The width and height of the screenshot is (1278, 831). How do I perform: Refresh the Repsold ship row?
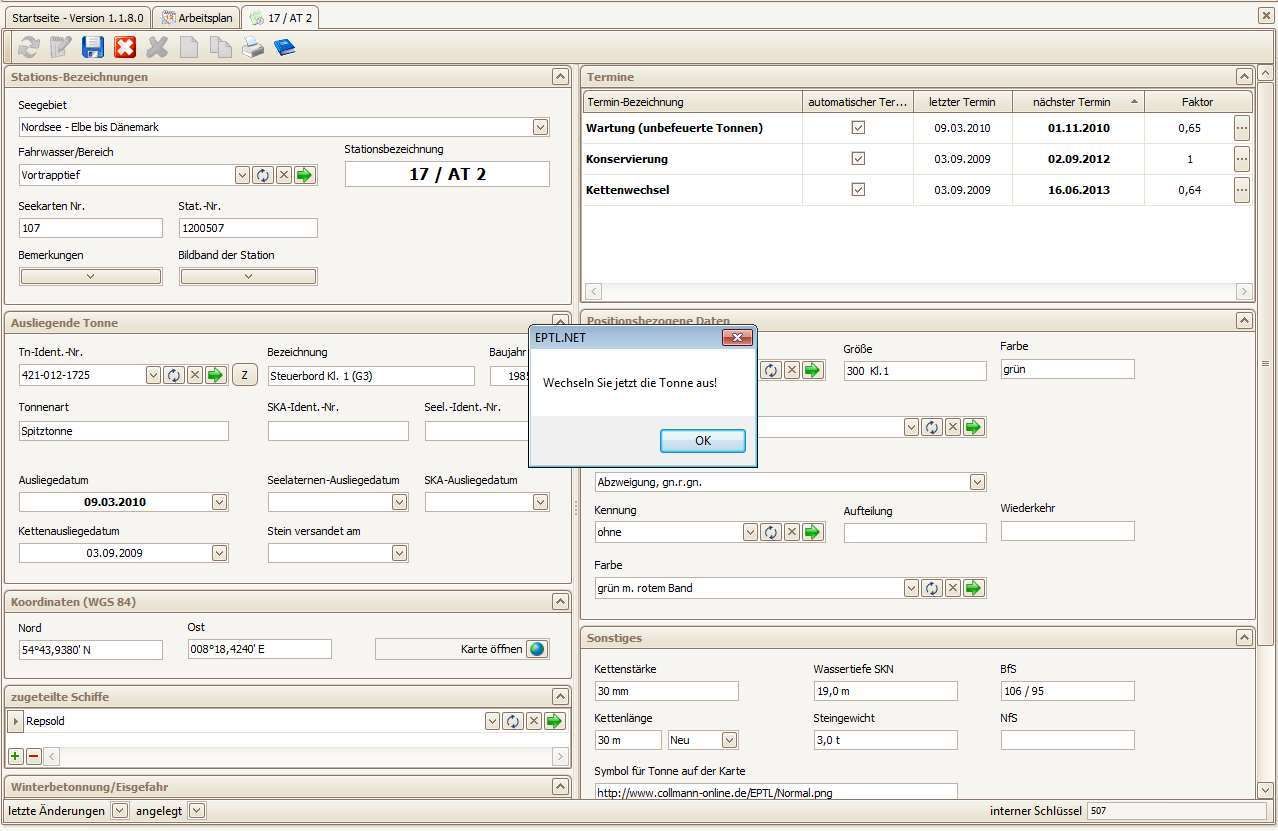click(x=512, y=721)
